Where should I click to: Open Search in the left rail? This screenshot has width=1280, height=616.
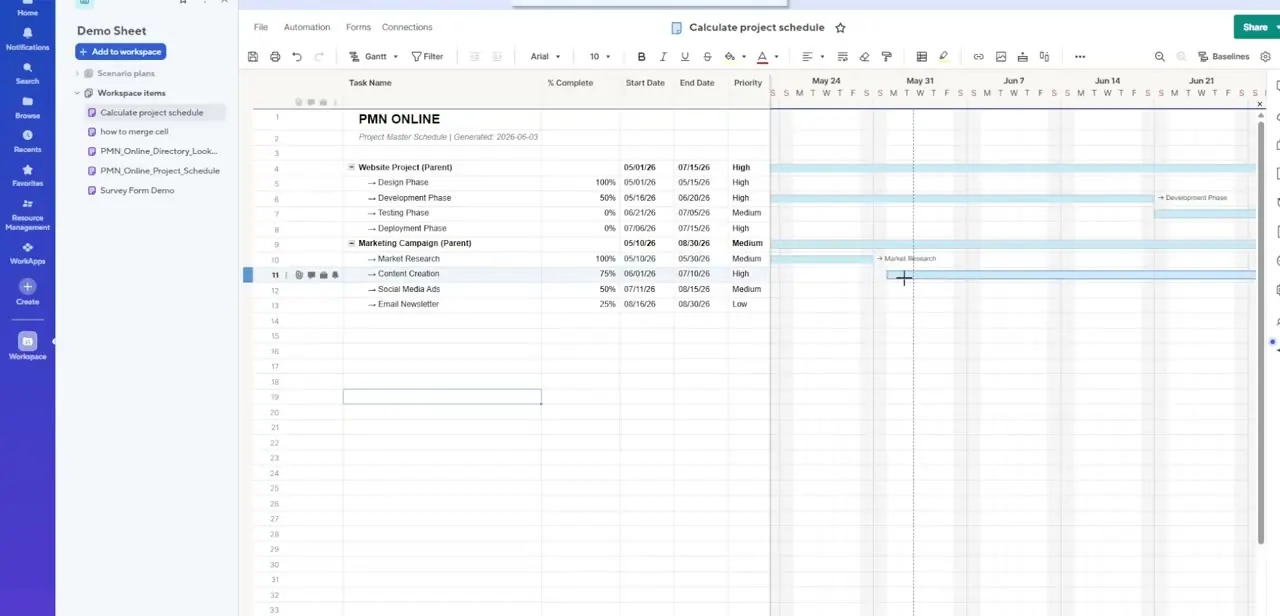(x=27, y=74)
